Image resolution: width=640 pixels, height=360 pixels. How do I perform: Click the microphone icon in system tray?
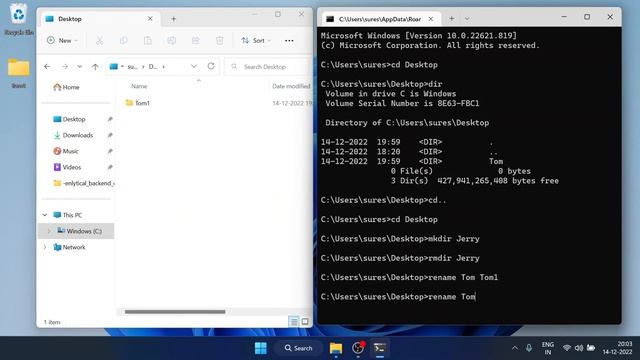tap(529, 348)
